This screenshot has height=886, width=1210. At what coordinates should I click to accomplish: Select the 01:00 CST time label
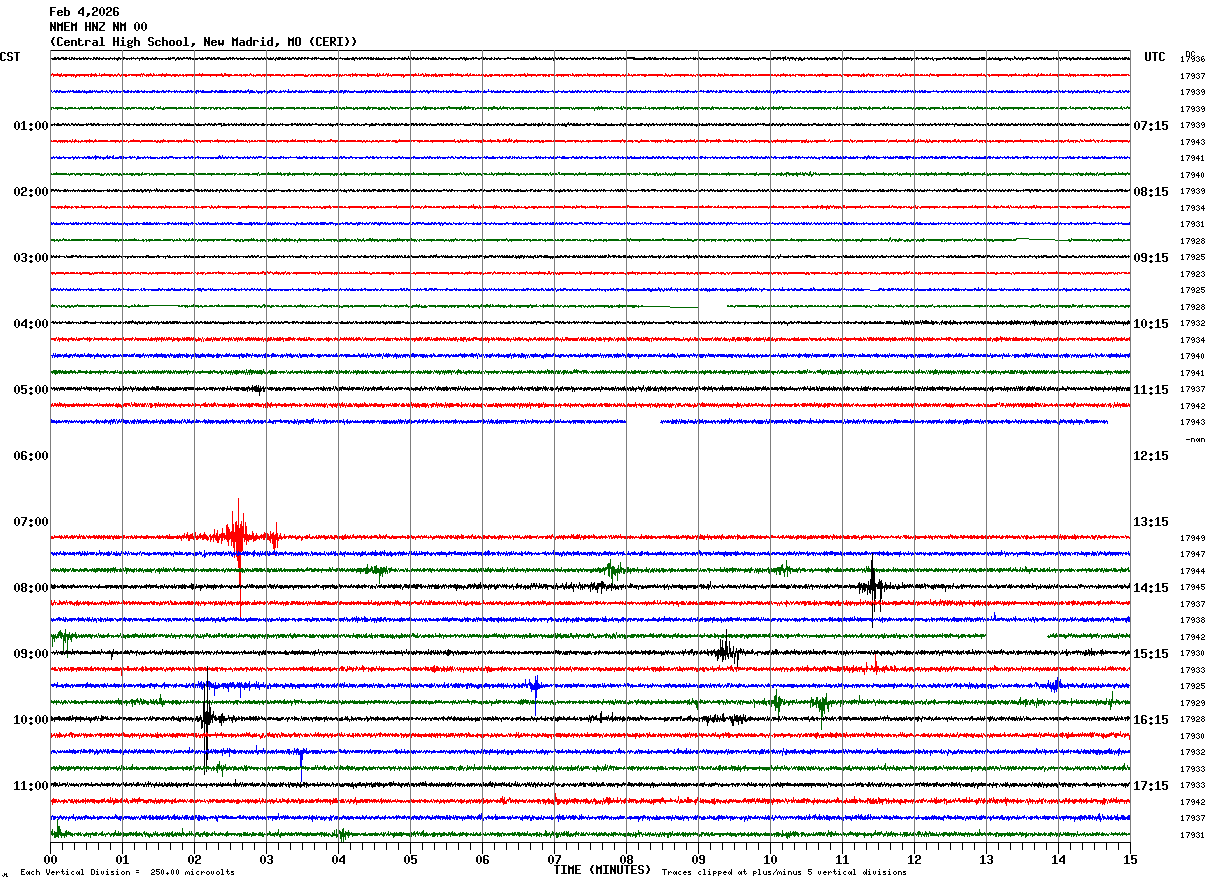30,126
